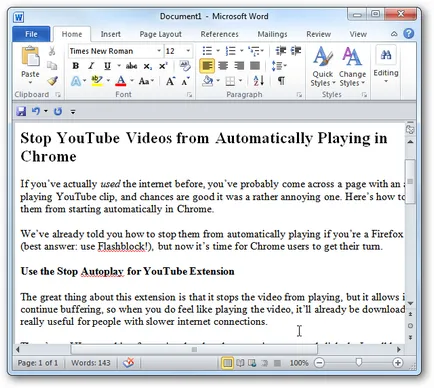Switch to the Mailings tab
Screen dimensions: 434x388
272,34
